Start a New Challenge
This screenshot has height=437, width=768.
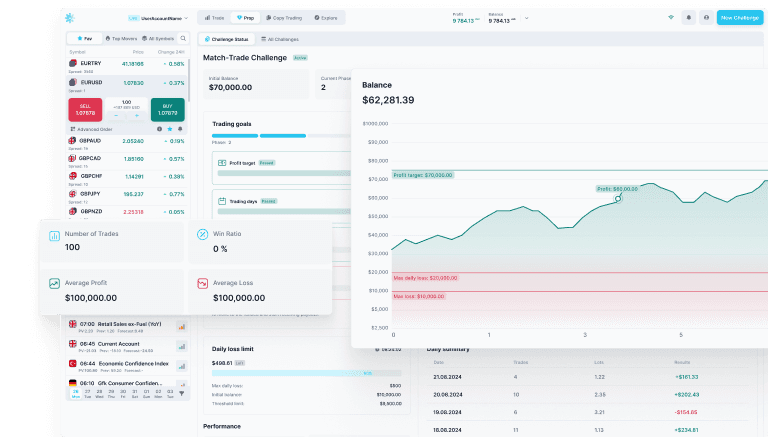(740, 18)
